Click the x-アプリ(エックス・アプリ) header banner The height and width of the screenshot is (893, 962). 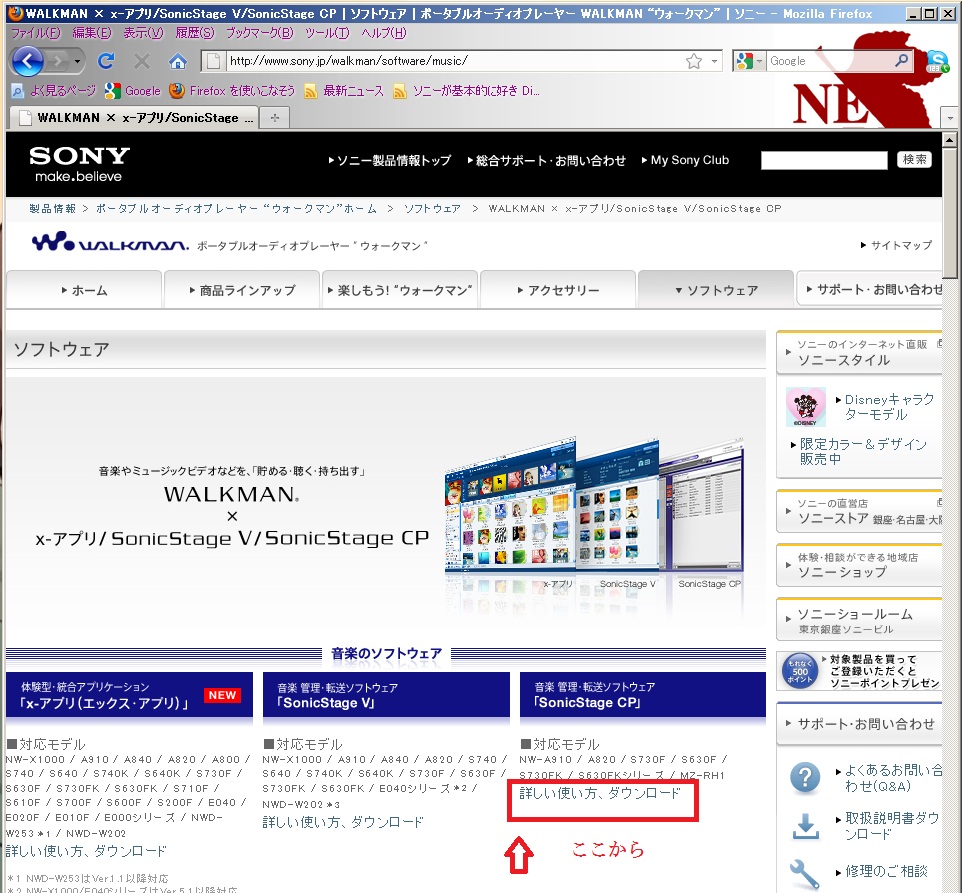click(x=129, y=695)
